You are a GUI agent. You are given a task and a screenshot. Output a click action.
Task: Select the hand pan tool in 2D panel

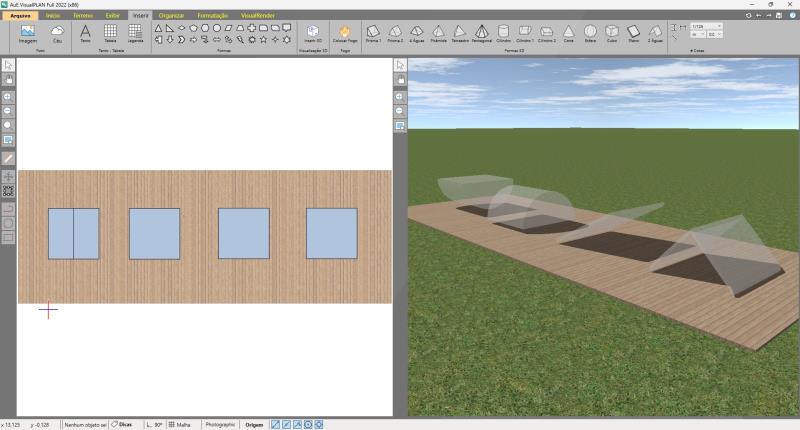tap(8, 80)
